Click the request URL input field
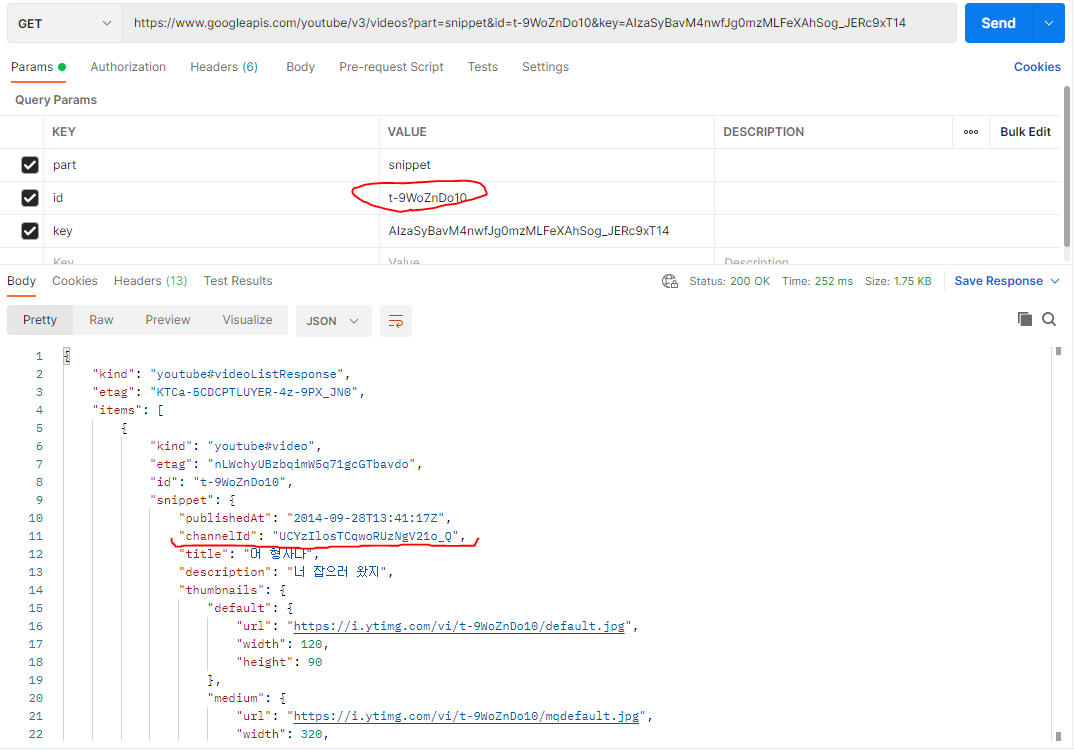 click(539, 23)
